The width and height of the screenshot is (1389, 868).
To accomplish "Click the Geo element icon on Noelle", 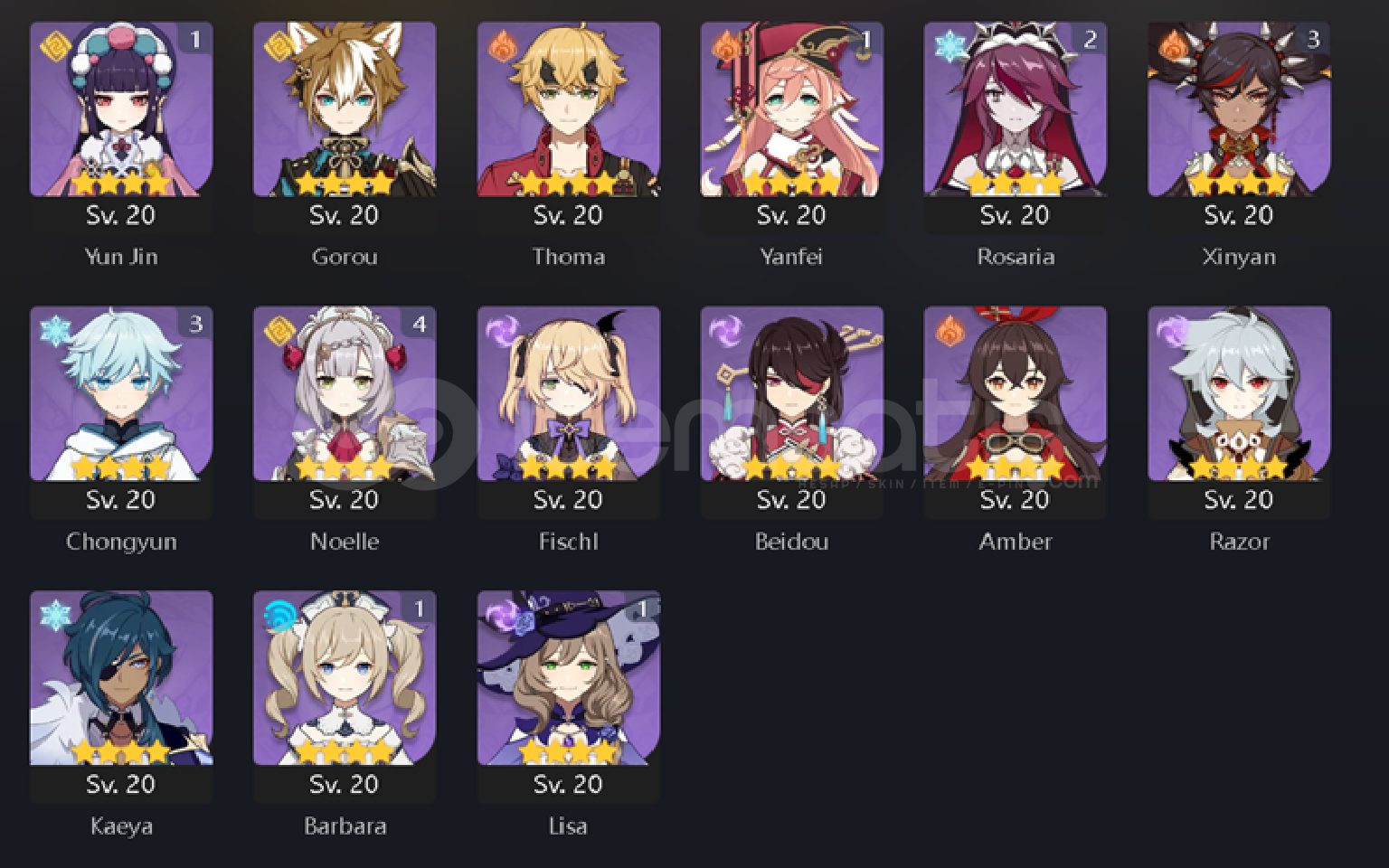I will pyautogui.click(x=279, y=329).
